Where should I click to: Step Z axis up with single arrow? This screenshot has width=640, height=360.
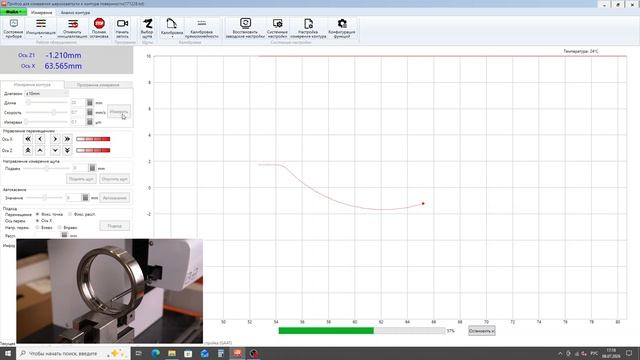[40, 151]
